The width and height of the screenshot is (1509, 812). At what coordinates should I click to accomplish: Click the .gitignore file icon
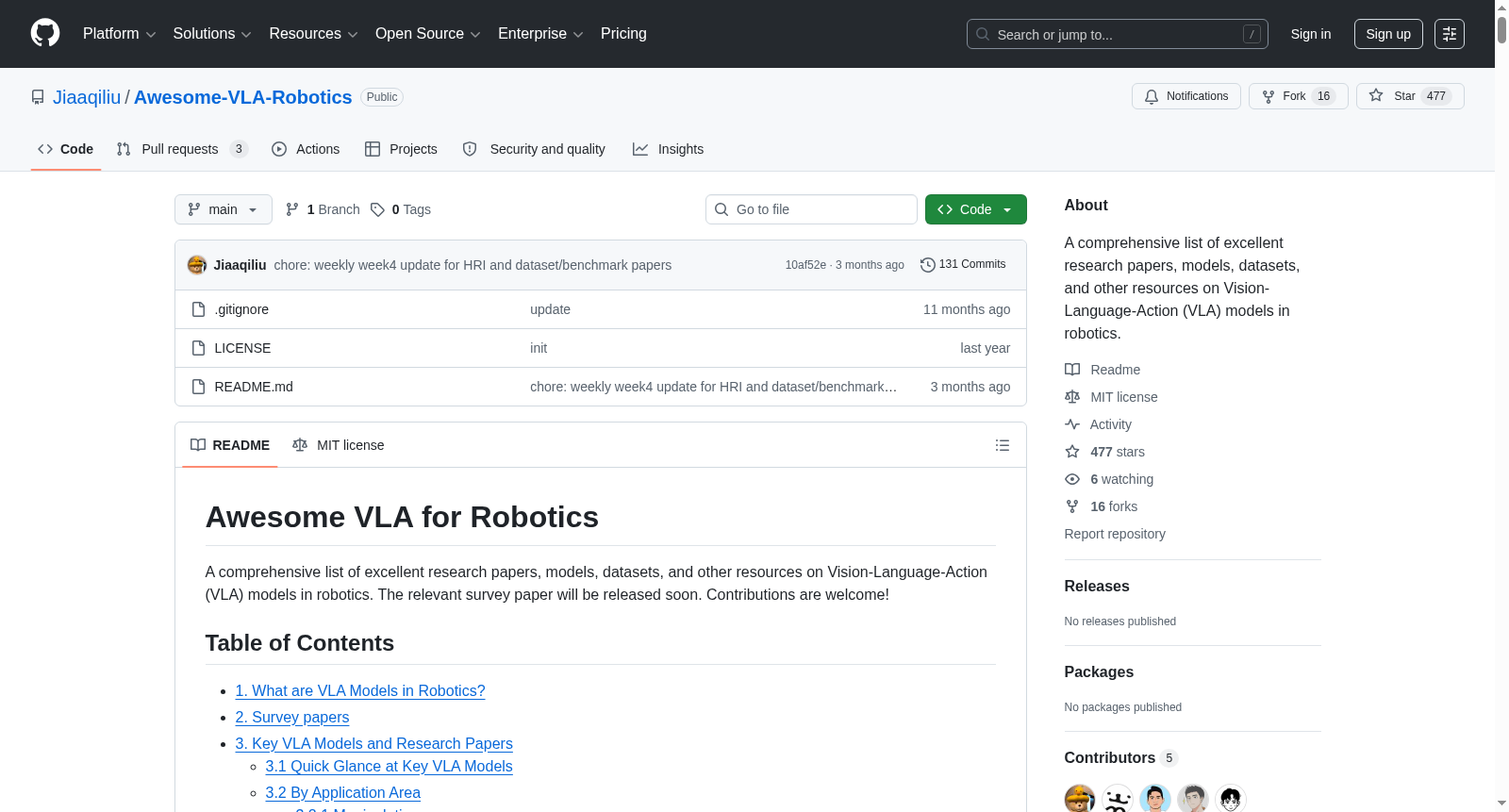pyautogui.click(x=198, y=309)
